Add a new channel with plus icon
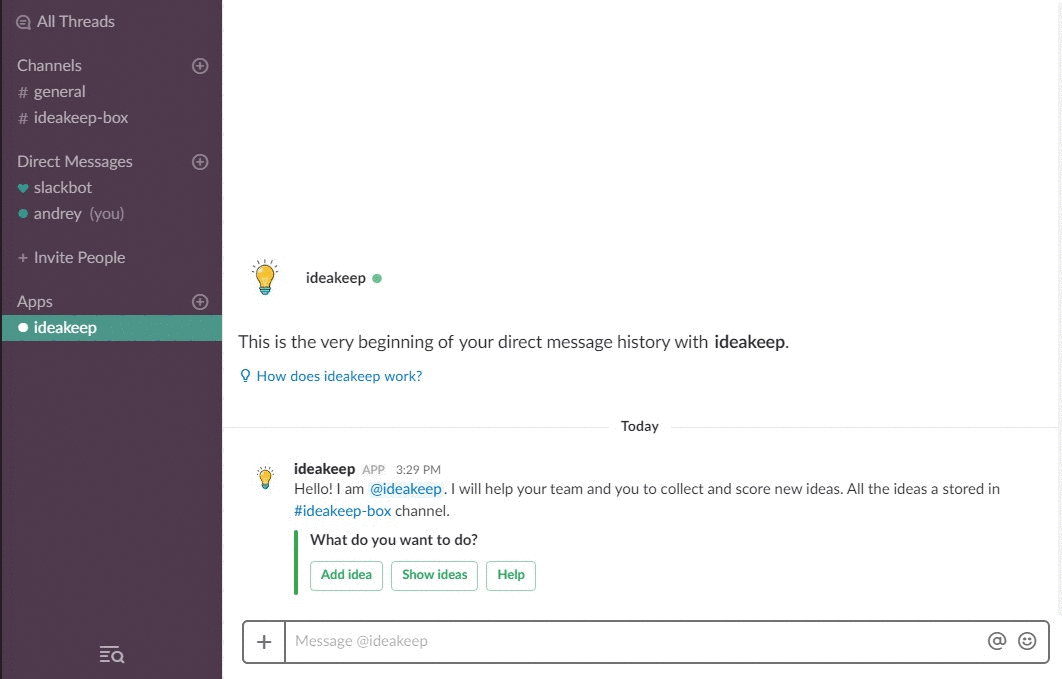Viewport: 1062px width, 679px height. (200, 66)
